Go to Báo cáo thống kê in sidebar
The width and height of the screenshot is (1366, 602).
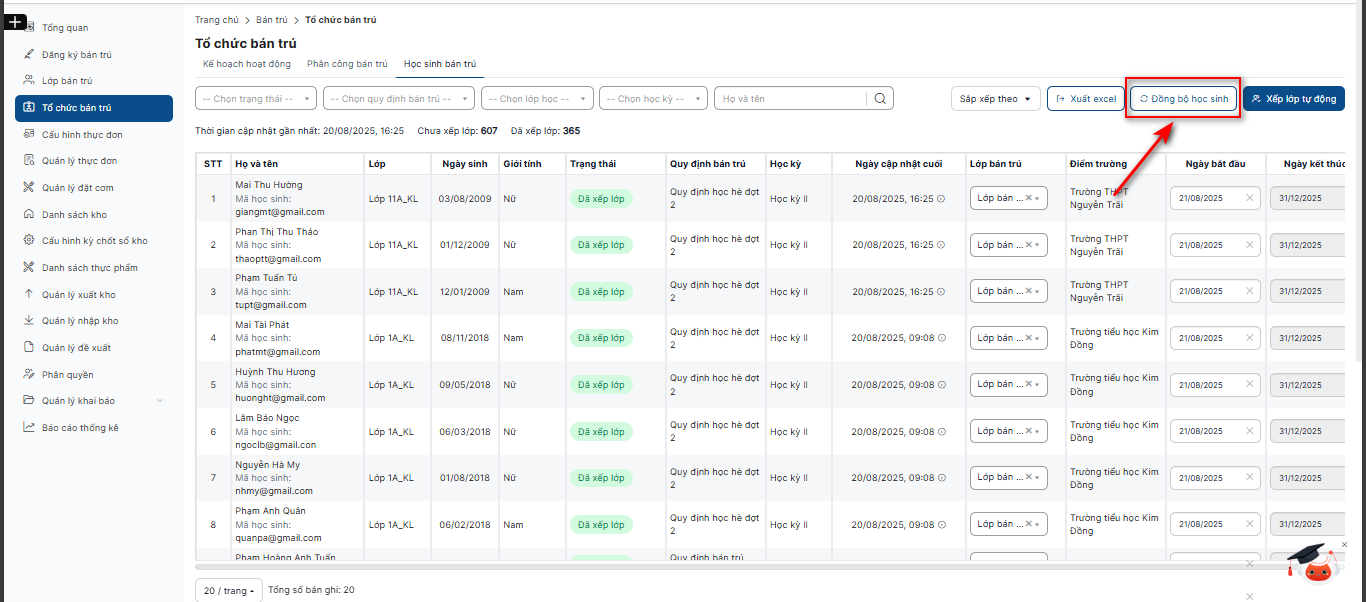[80, 428]
